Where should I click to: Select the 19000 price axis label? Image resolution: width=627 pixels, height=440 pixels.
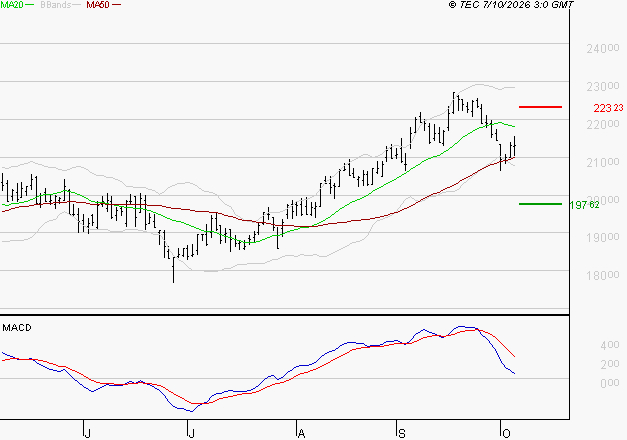603,238
